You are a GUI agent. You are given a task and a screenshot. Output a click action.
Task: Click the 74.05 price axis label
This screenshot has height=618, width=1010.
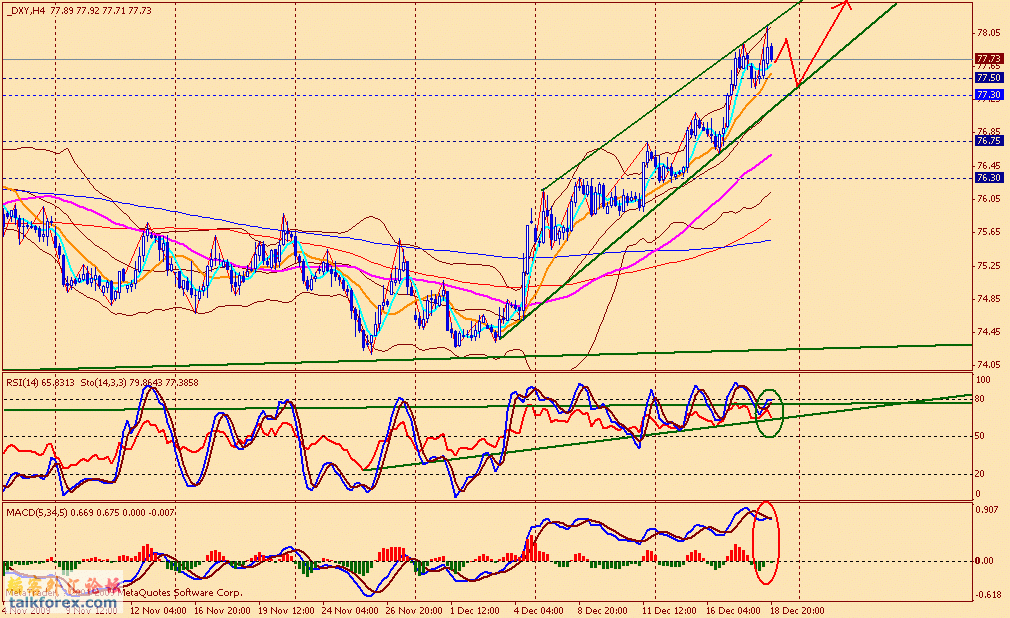pos(989,365)
